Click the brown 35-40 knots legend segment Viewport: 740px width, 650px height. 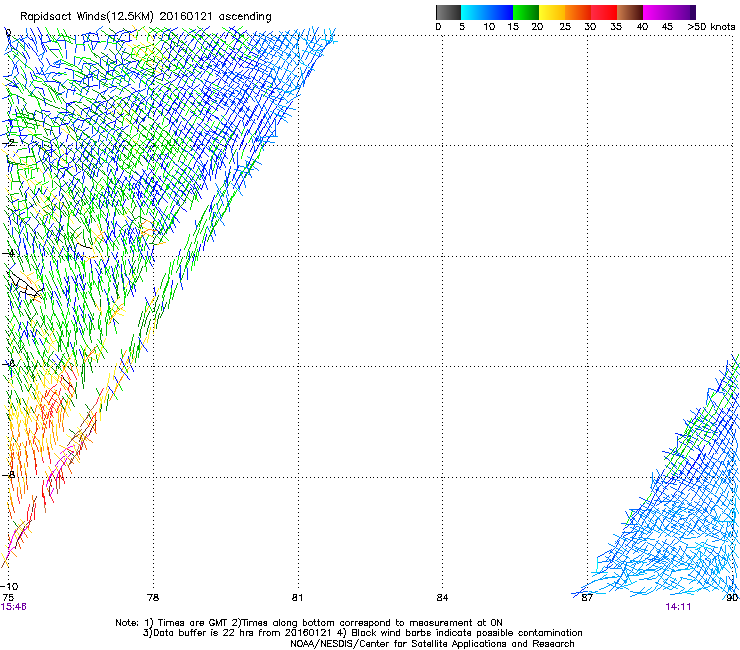tap(630, 12)
